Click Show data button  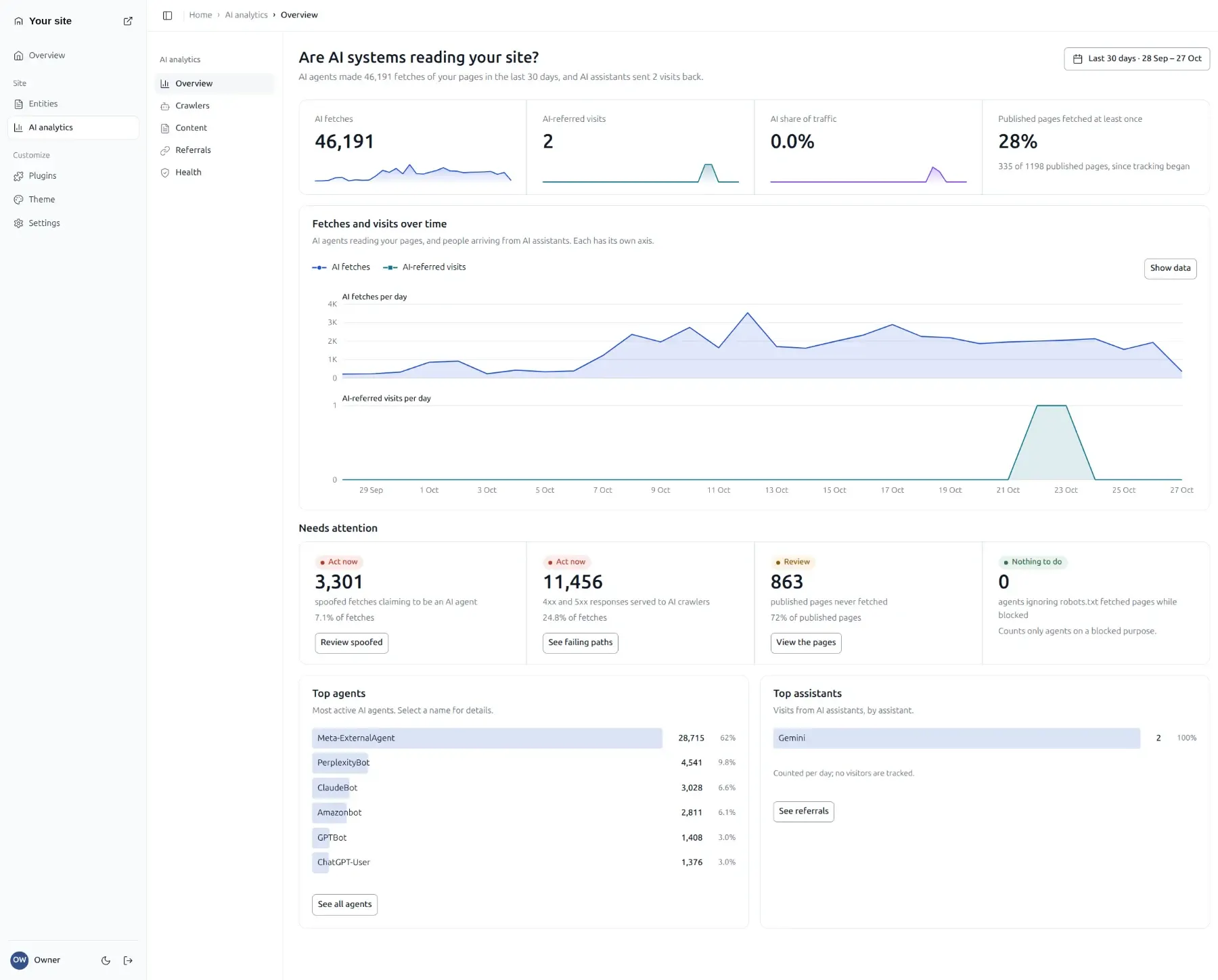[1170, 268]
